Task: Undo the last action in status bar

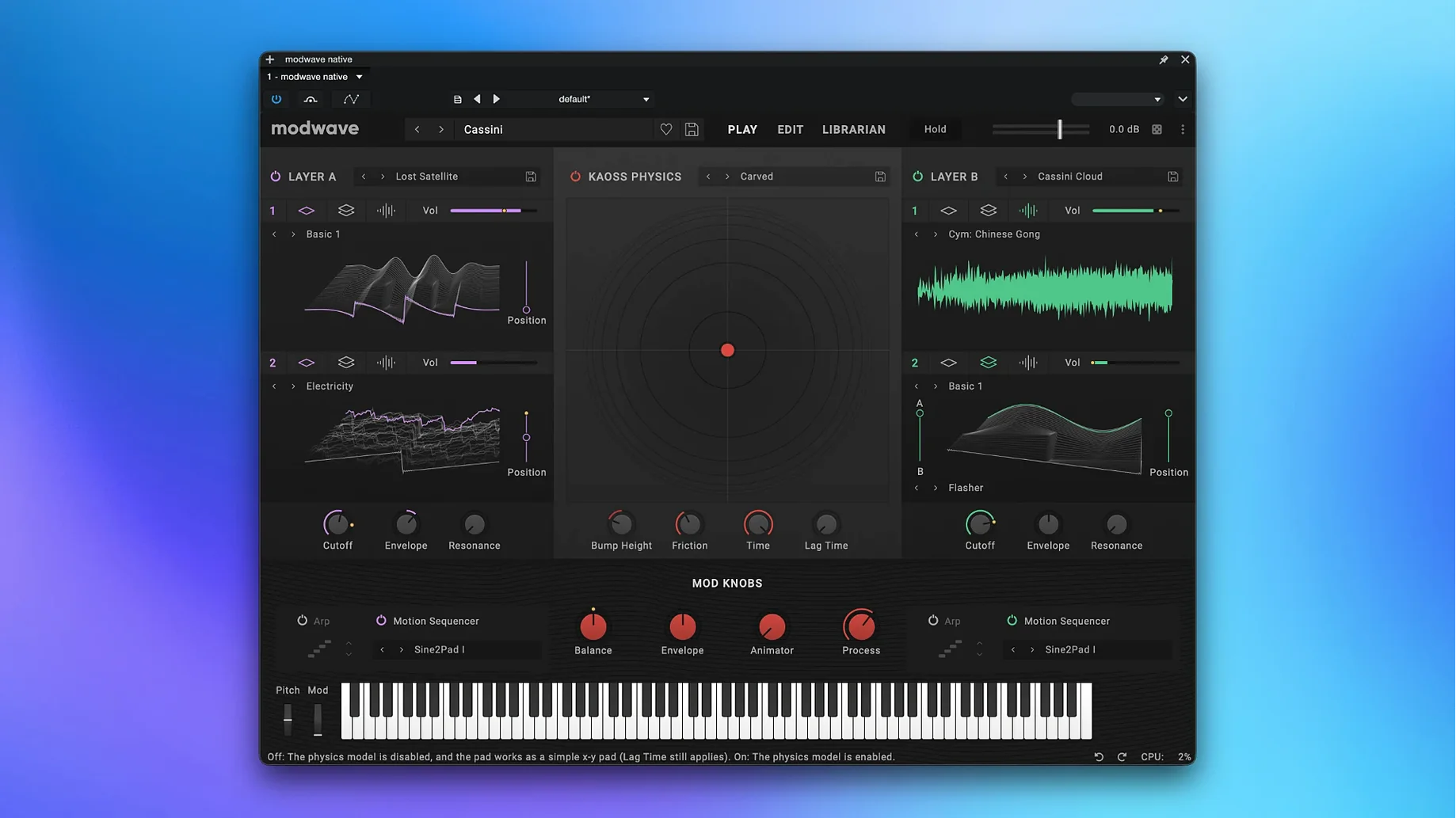Action: [x=1099, y=757]
